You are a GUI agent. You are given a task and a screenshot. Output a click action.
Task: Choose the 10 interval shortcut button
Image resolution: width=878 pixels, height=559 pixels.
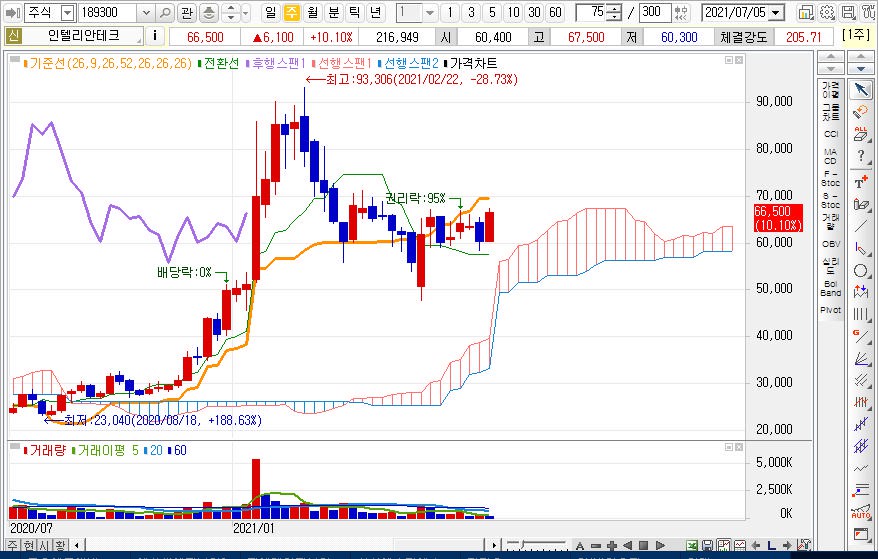(x=513, y=12)
